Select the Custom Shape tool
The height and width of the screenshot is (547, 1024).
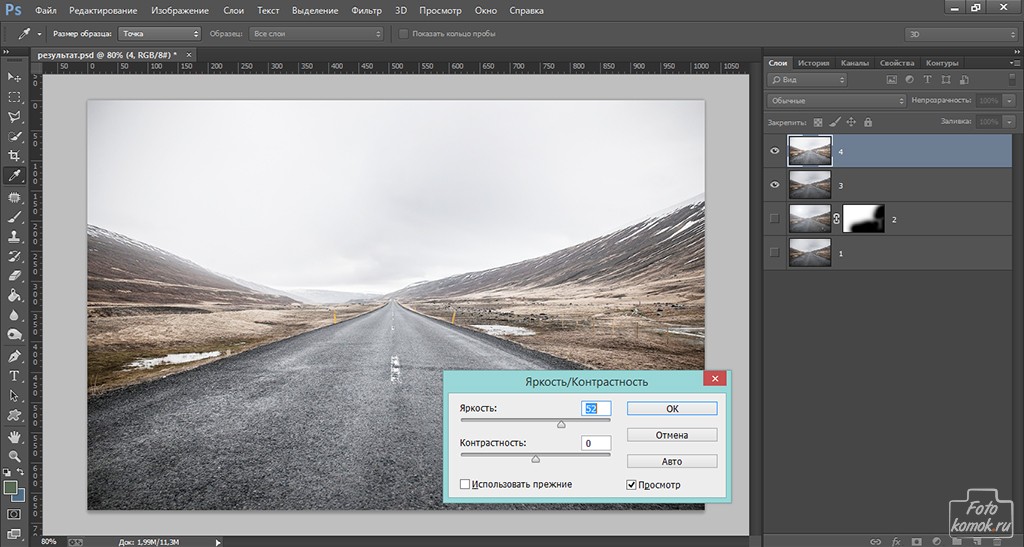point(14,415)
